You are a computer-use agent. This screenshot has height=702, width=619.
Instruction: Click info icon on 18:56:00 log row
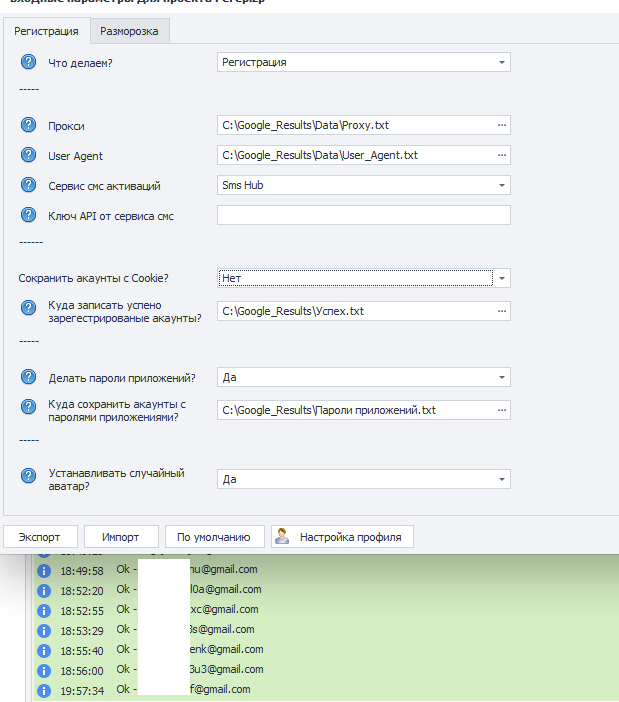(43, 671)
